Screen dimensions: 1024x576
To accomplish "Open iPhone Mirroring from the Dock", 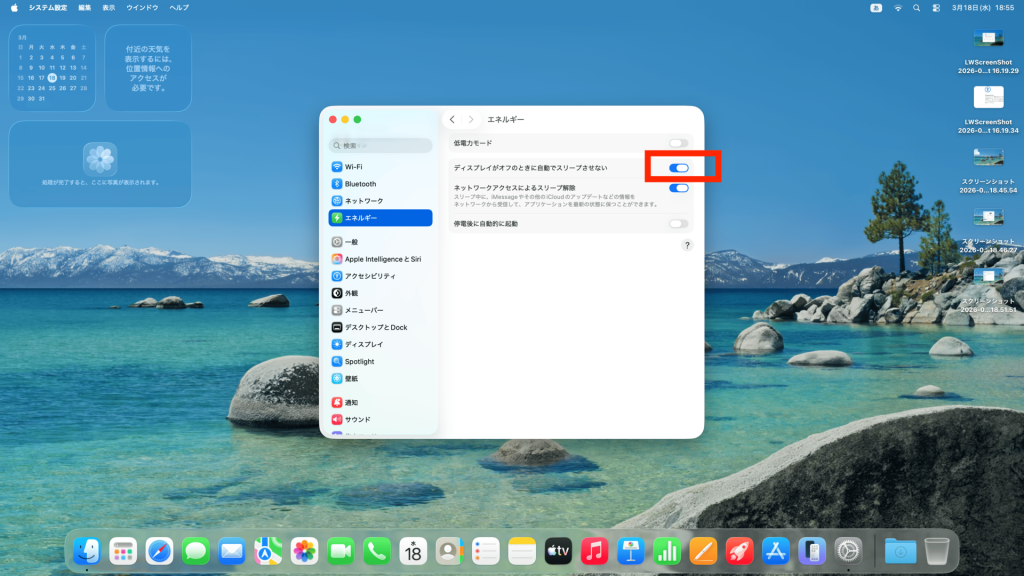I will 812,551.
